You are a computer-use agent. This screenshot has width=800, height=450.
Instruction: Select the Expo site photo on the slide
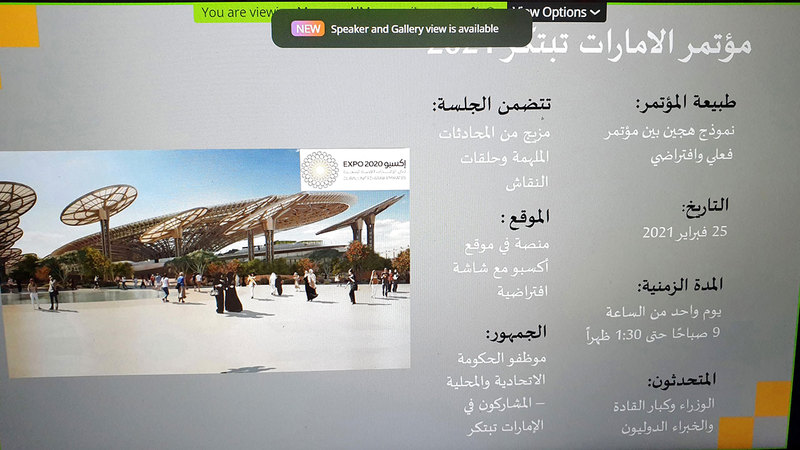point(205,263)
